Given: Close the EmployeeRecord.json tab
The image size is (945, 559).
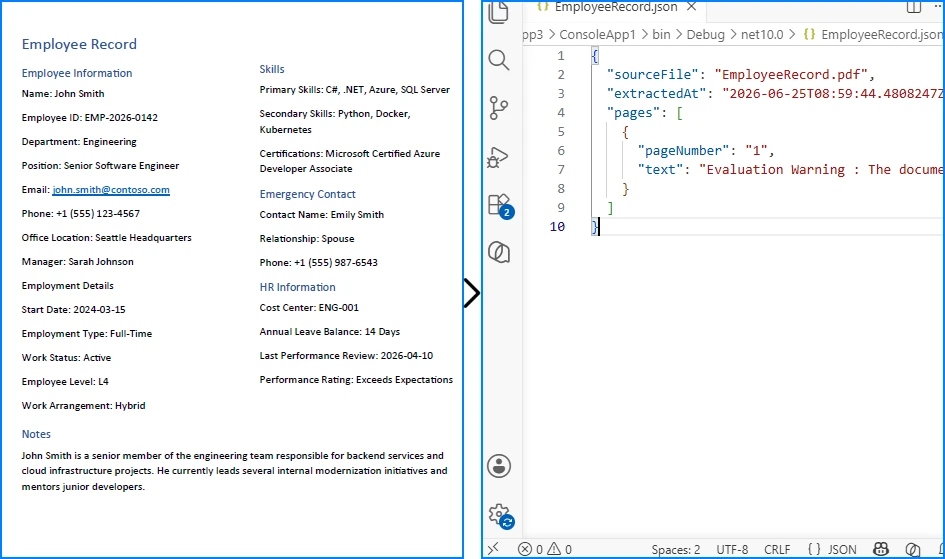Looking at the screenshot, I should [692, 7].
